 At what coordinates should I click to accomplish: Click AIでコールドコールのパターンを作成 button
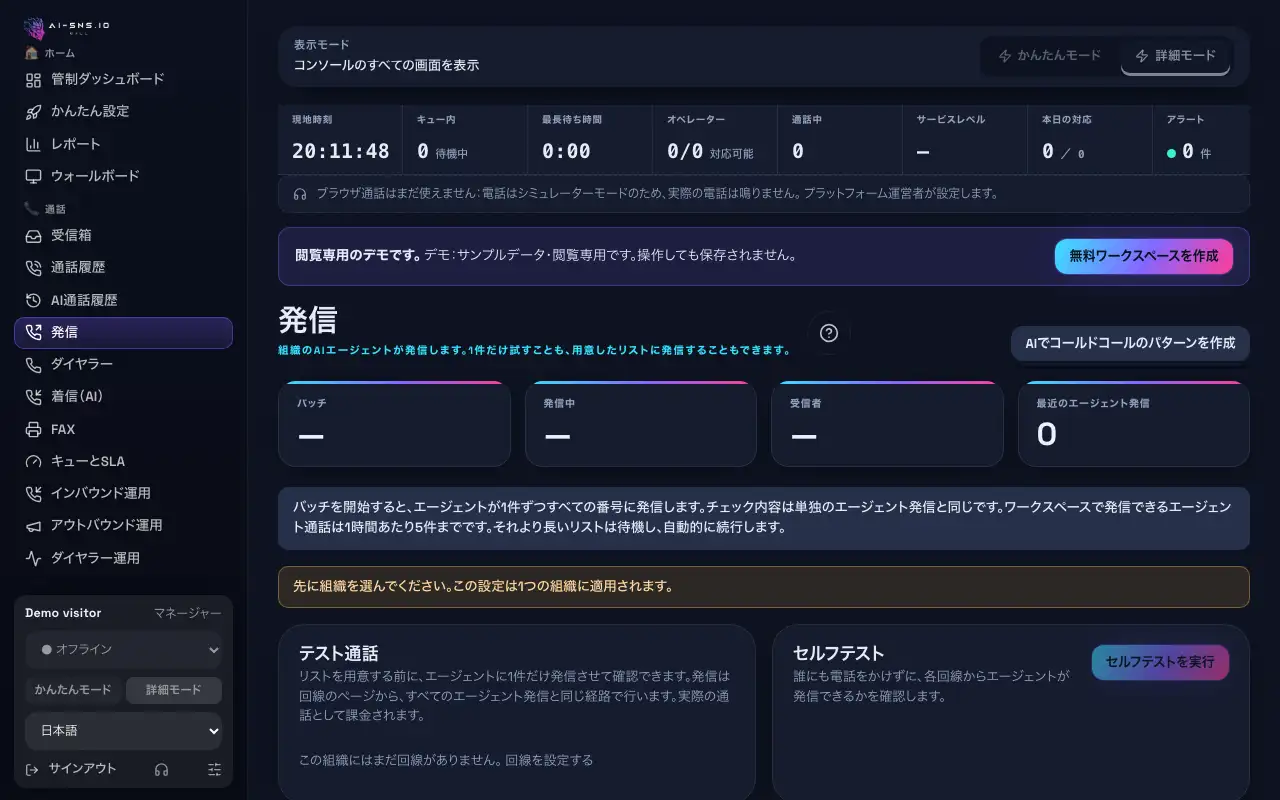[x=1130, y=343]
